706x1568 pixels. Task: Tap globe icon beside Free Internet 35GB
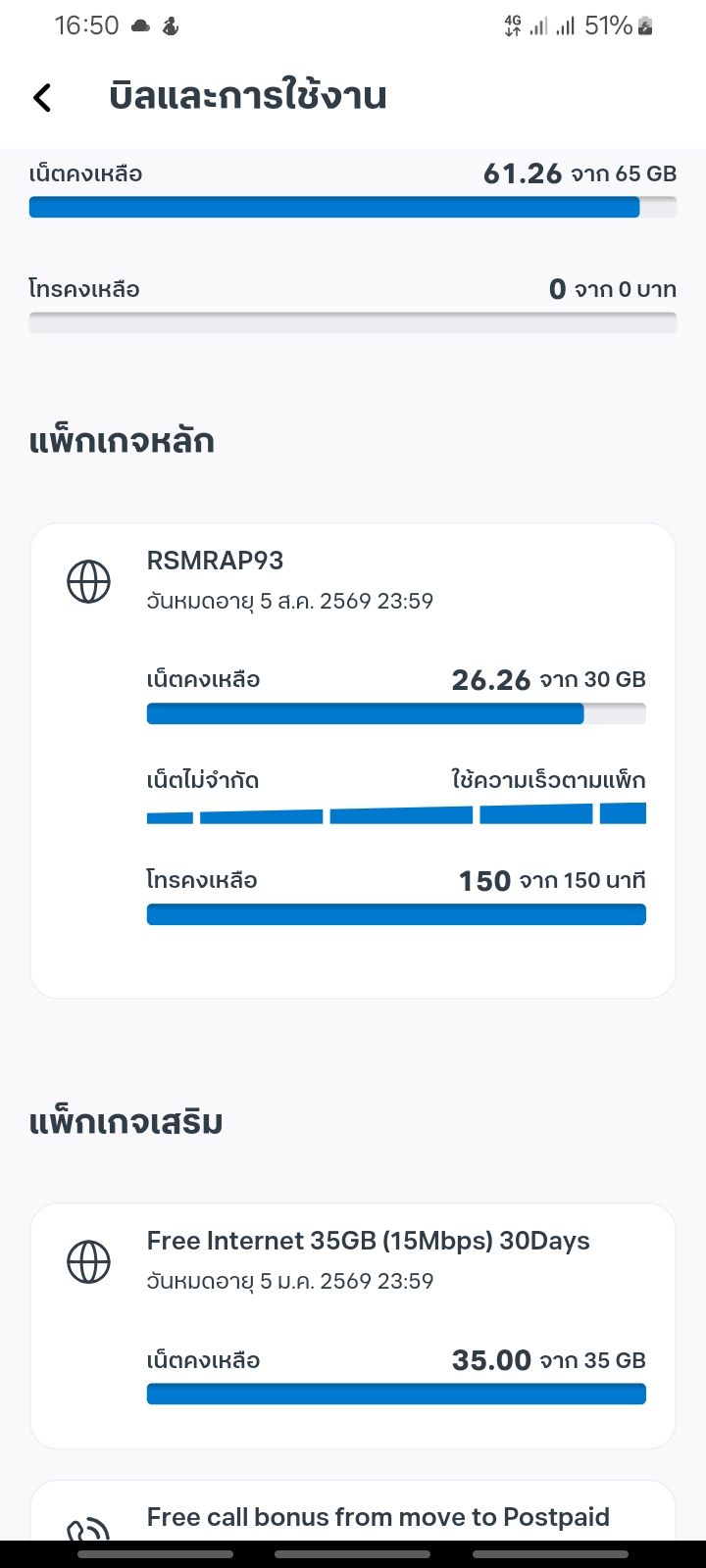88,1261
